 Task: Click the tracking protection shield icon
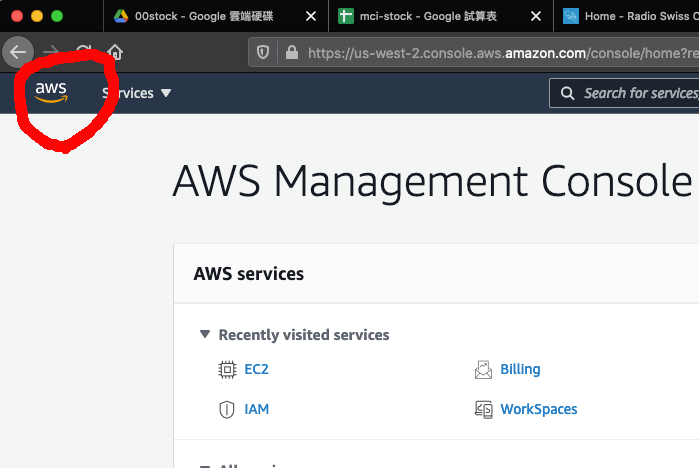(x=264, y=52)
